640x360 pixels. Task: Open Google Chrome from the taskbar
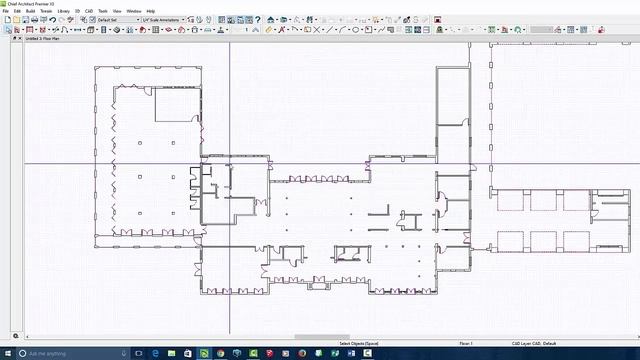point(220,353)
